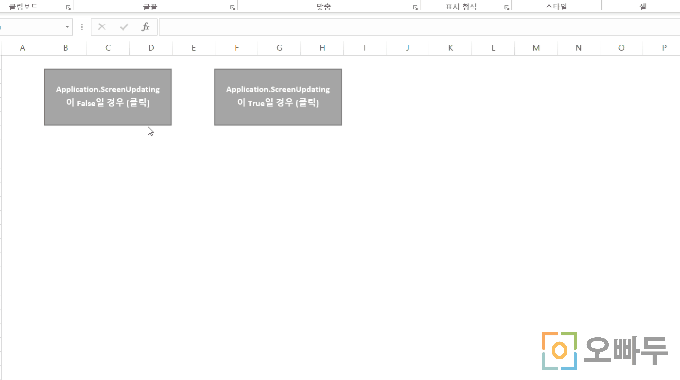Viewport: 680px width, 380px height.
Task: Select column G header
Action: pyautogui.click(x=279, y=48)
